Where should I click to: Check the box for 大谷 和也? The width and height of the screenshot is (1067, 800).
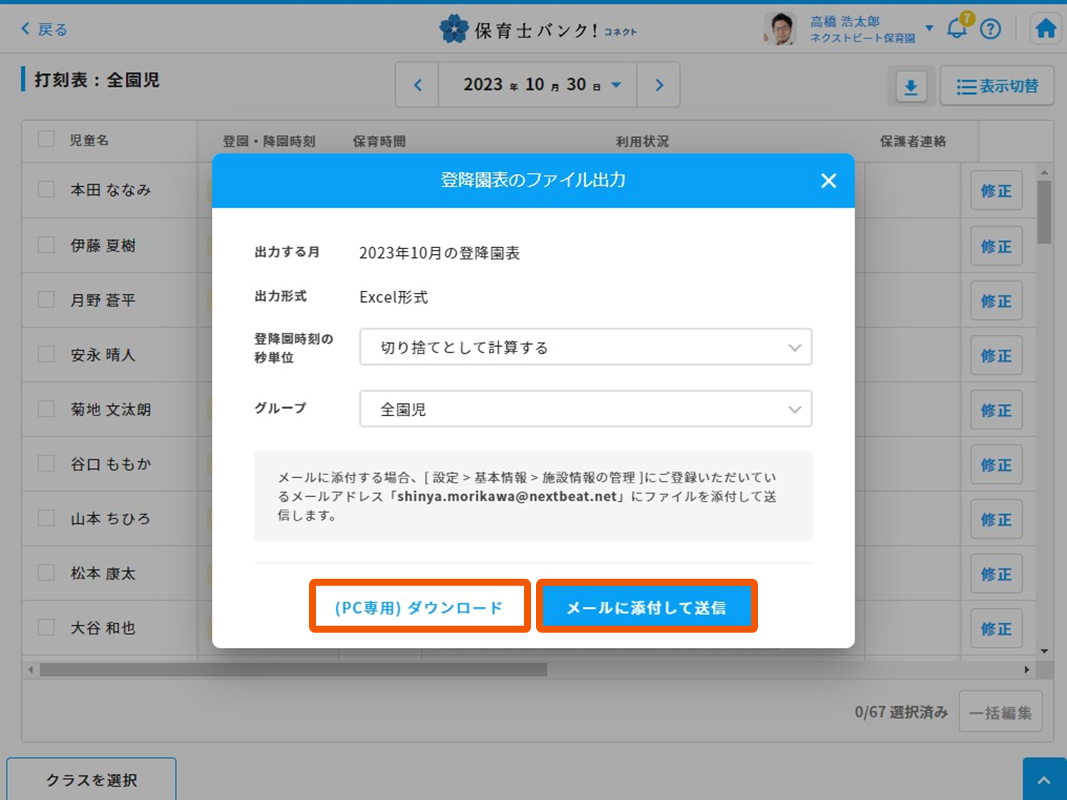coord(46,628)
